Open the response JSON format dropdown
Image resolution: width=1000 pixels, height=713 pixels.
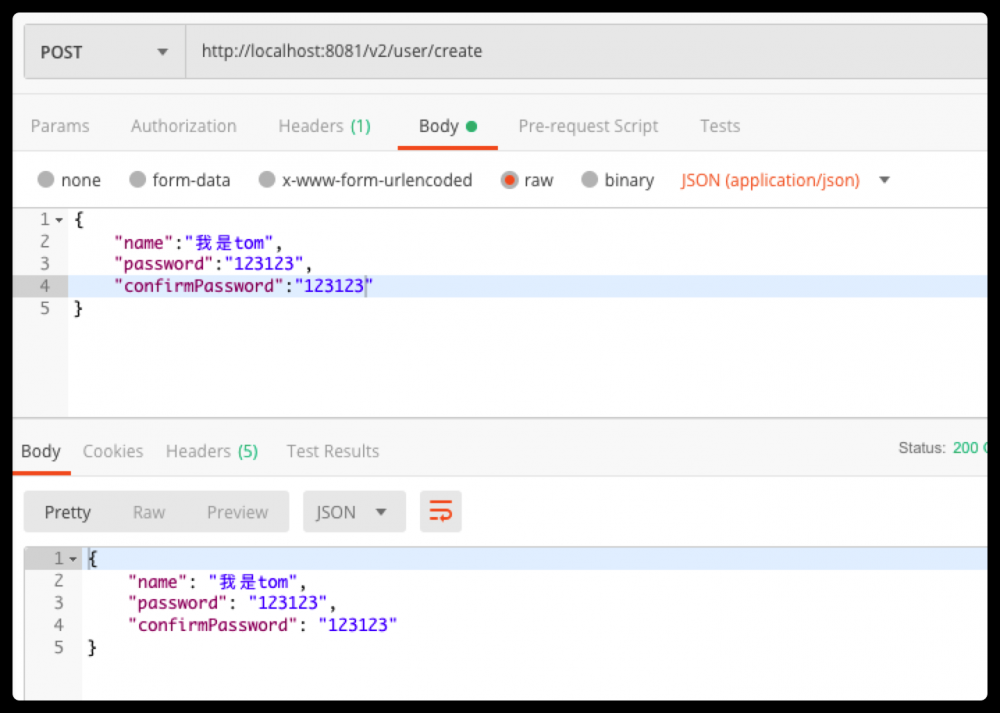point(354,512)
